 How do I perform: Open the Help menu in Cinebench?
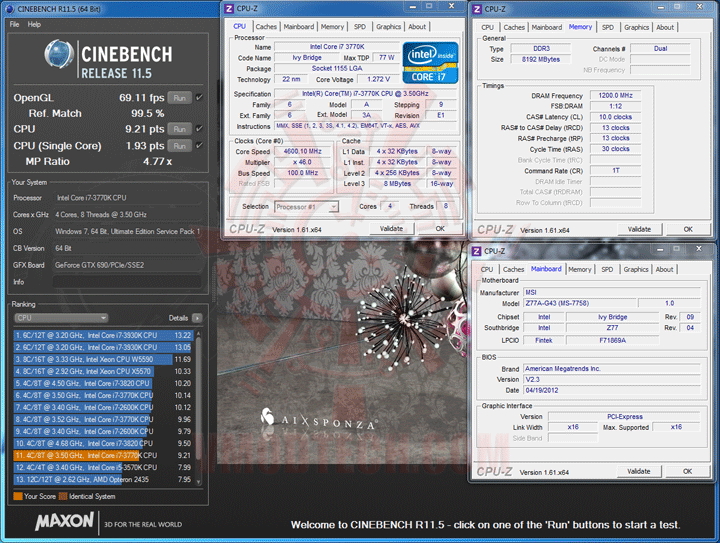tap(34, 24)
